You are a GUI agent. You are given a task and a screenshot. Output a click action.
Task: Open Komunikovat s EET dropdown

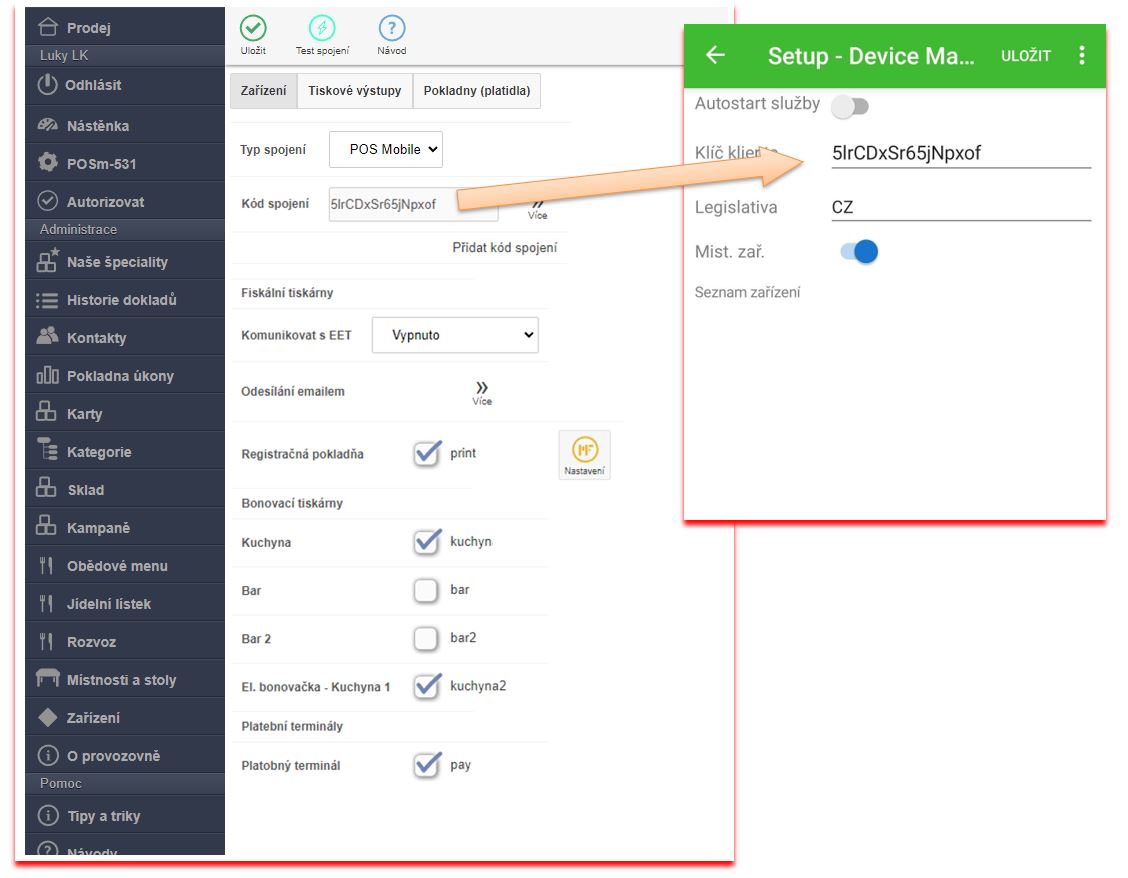click(x=455, y=335)
